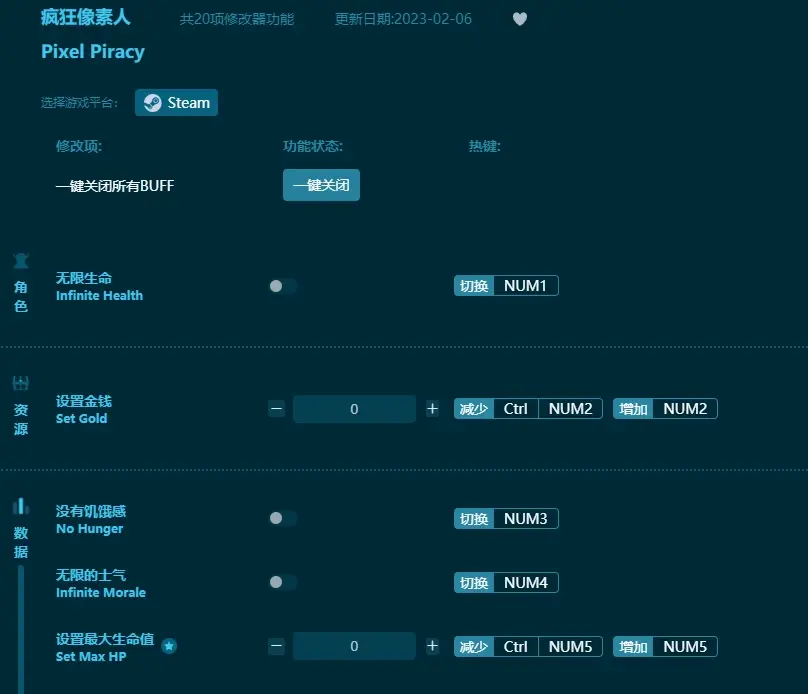
Task: Click the 修改项 column header
Action: coord(79,146)
